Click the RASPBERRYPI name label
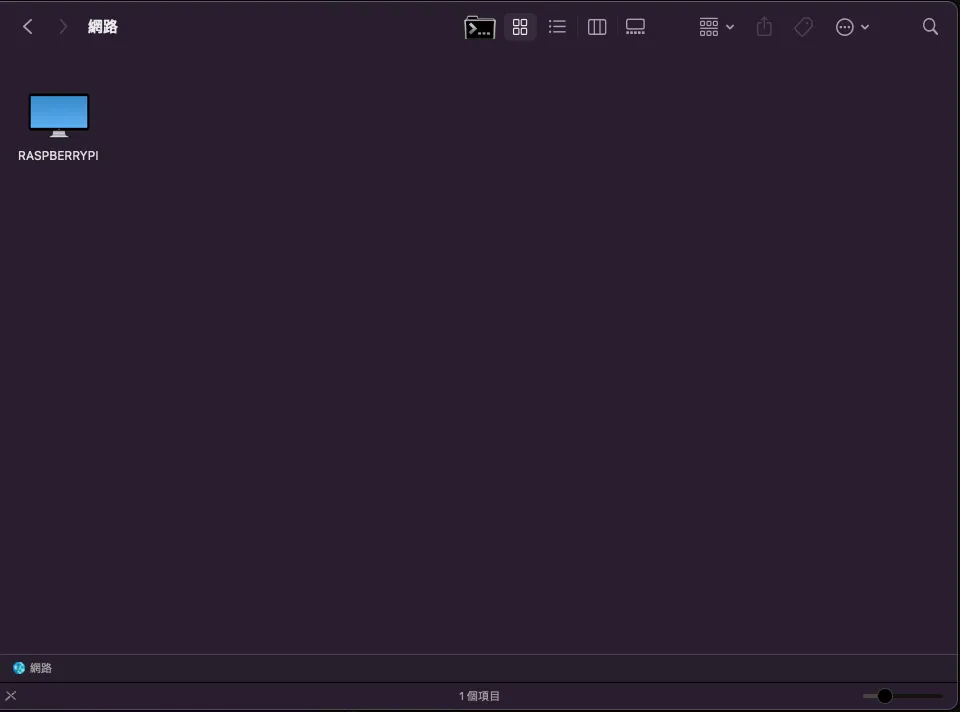Viewport: 960px width, 712px height. click(x=58, y=156)
